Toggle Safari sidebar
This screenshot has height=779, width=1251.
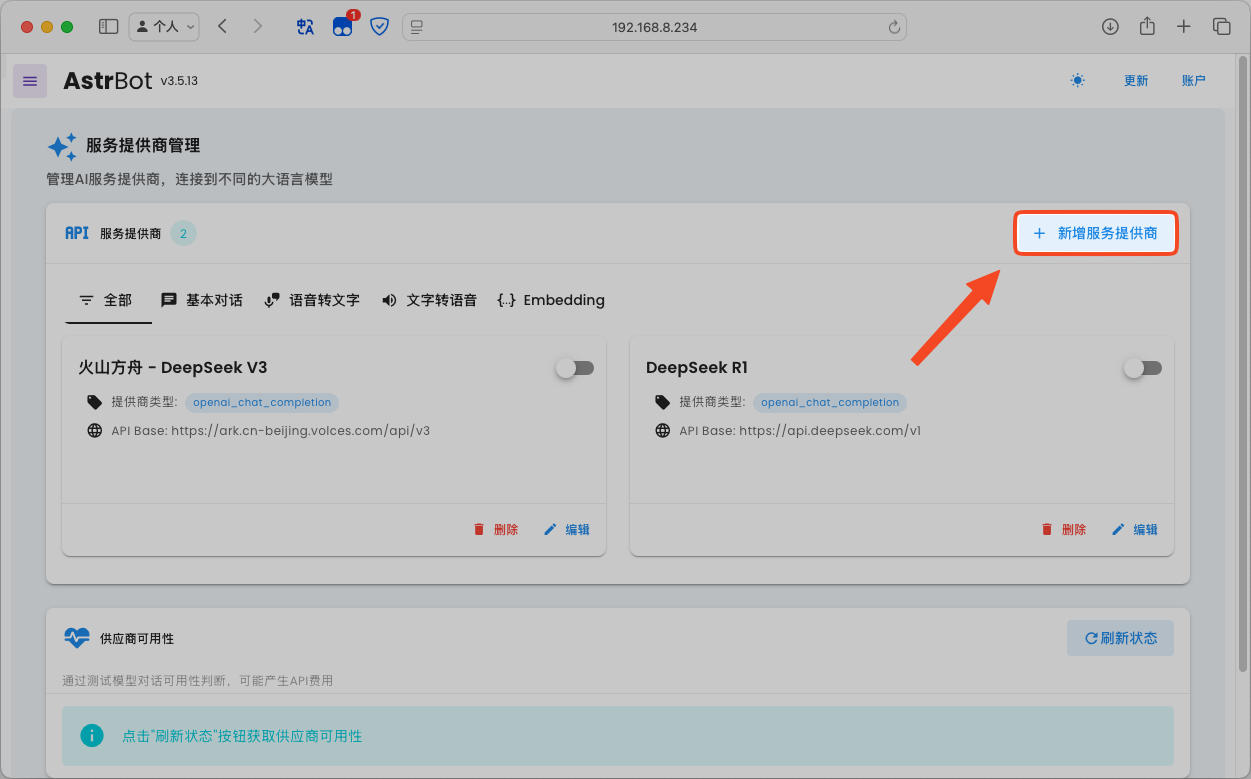coord(109,27)
